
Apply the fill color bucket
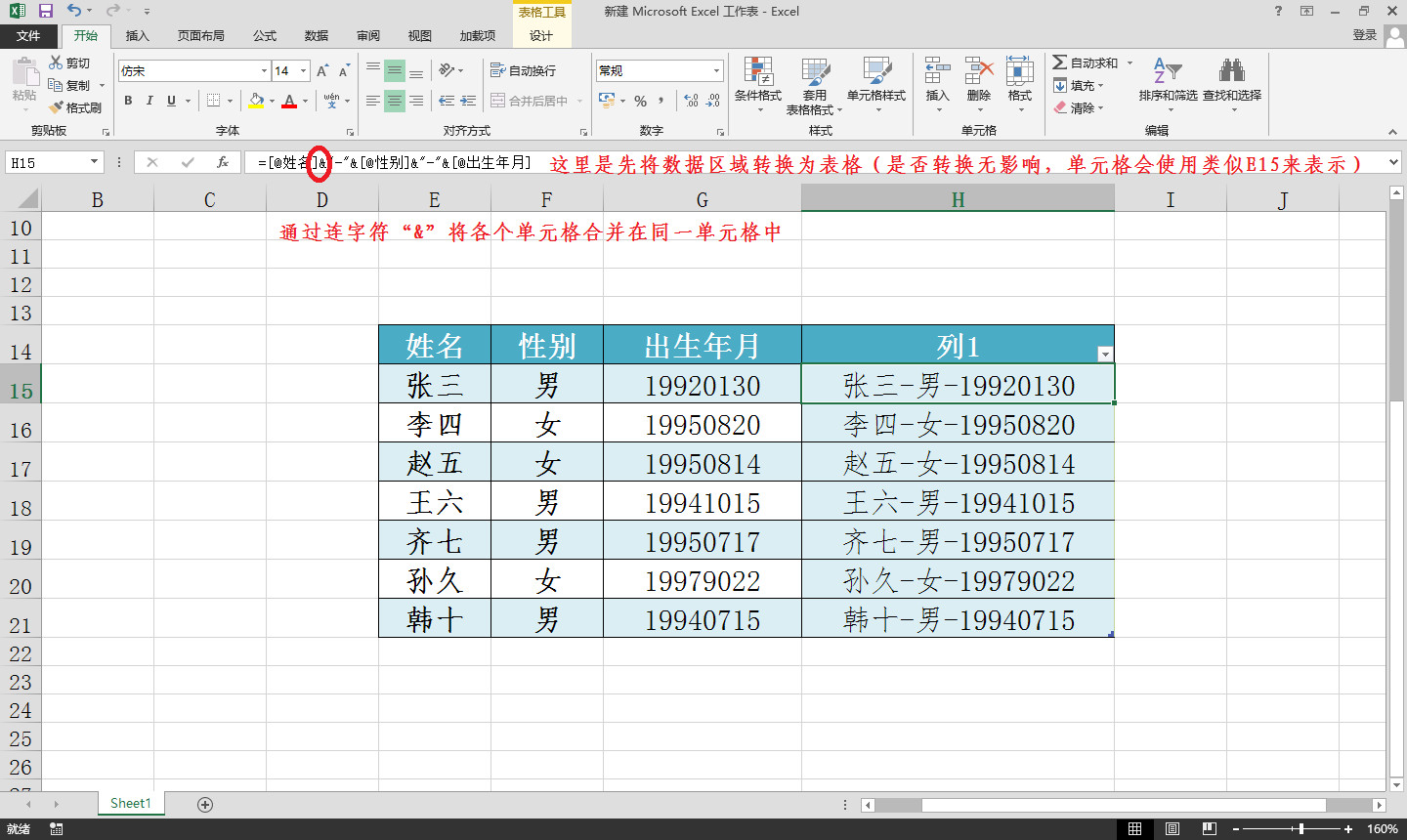pyautogui.click(x=256, y=101)
